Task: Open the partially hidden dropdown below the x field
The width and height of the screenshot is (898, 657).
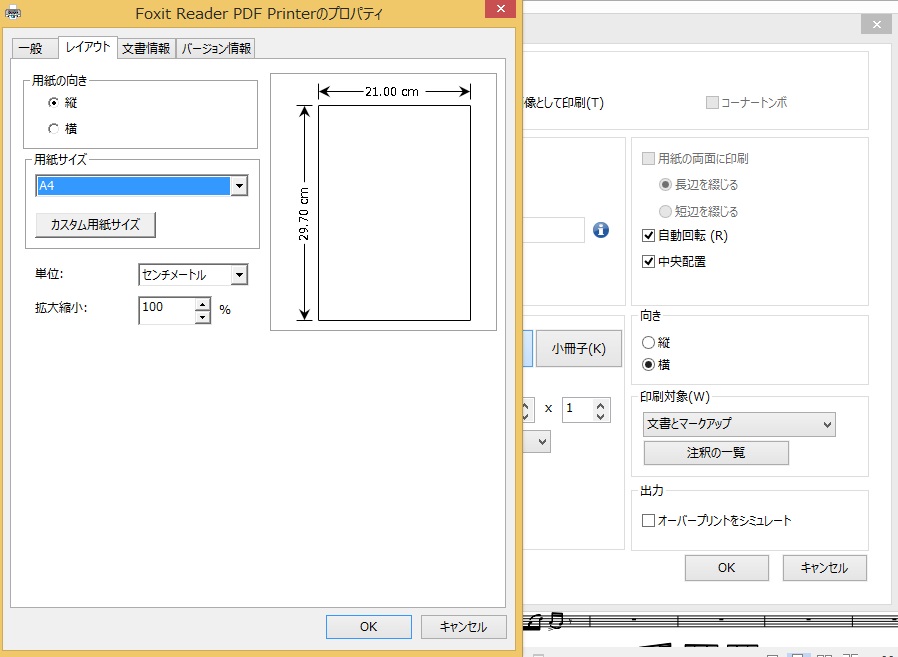Action: (537, 442)
